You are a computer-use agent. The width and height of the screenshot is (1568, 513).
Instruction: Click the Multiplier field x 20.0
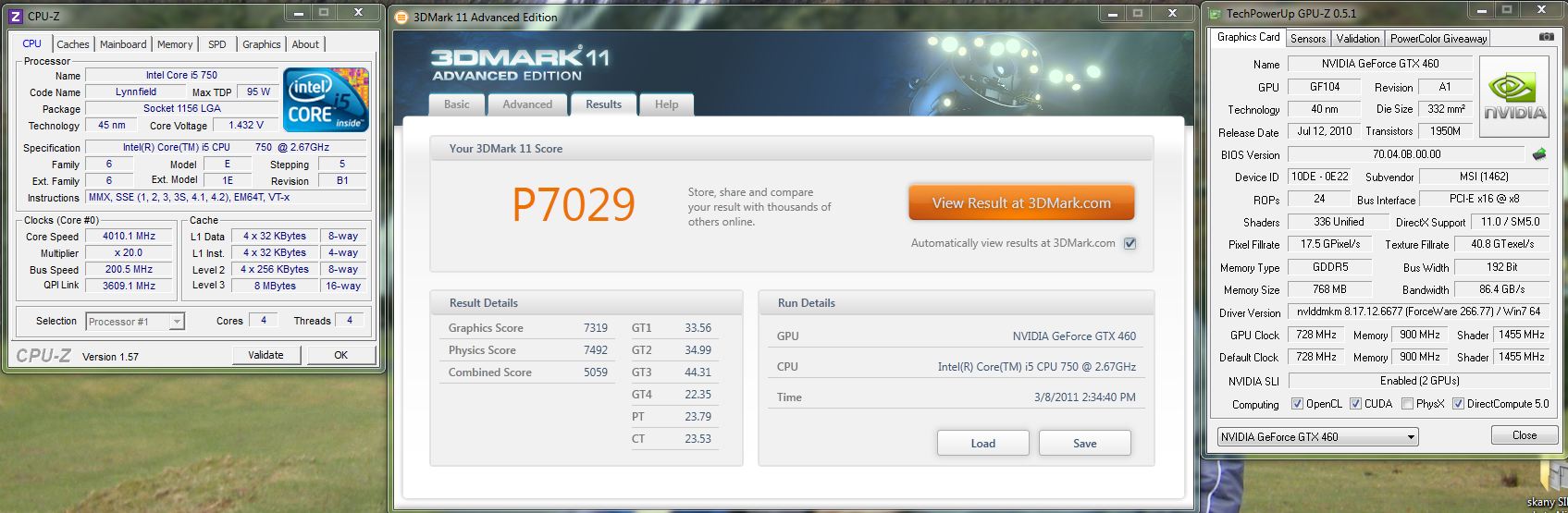click(x=129, y=252)
